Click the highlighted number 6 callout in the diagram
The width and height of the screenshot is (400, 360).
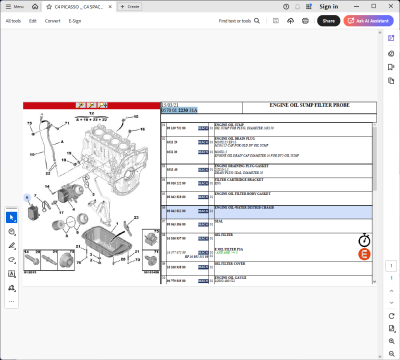27,198
